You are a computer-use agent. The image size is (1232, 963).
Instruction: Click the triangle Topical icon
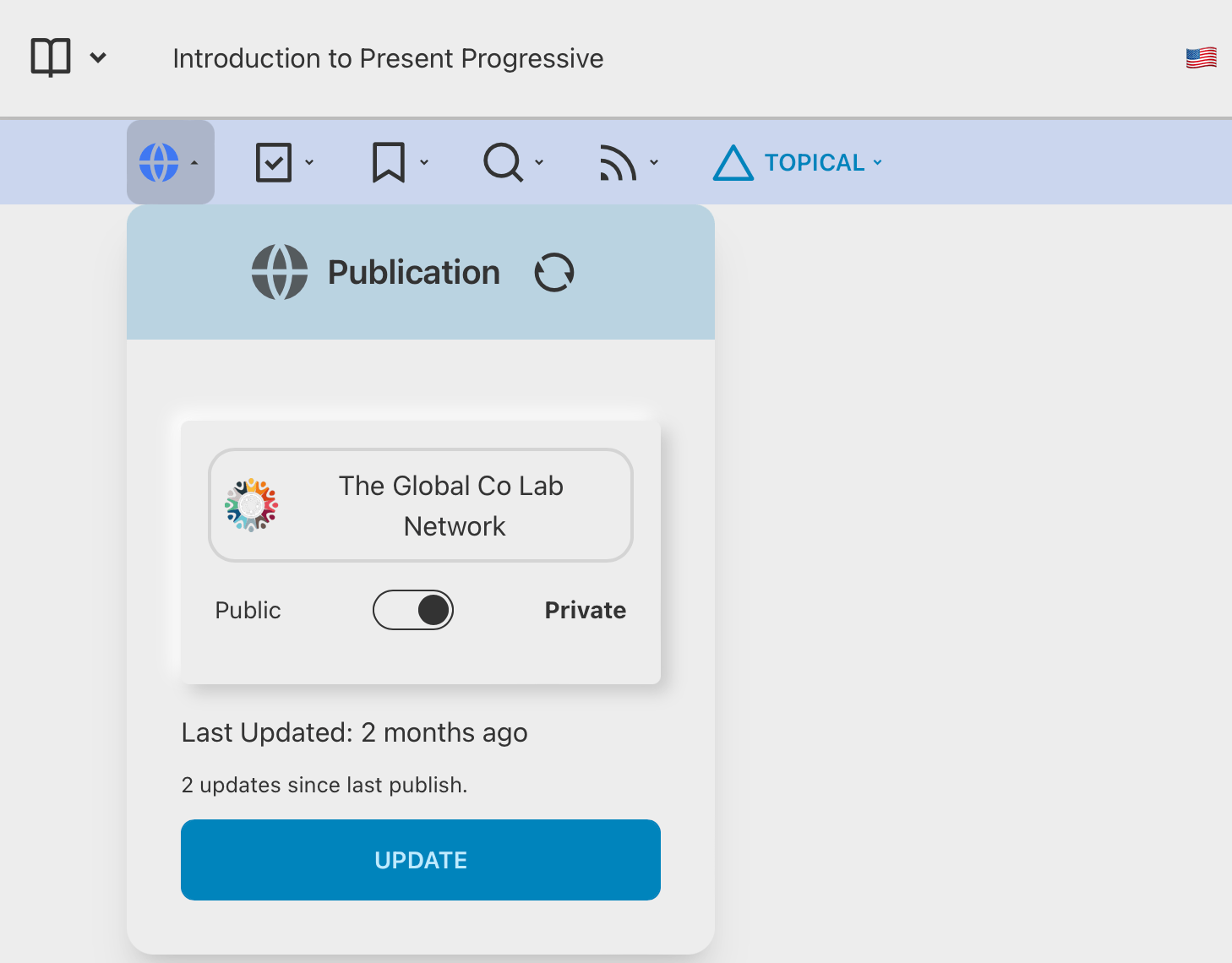733,163
